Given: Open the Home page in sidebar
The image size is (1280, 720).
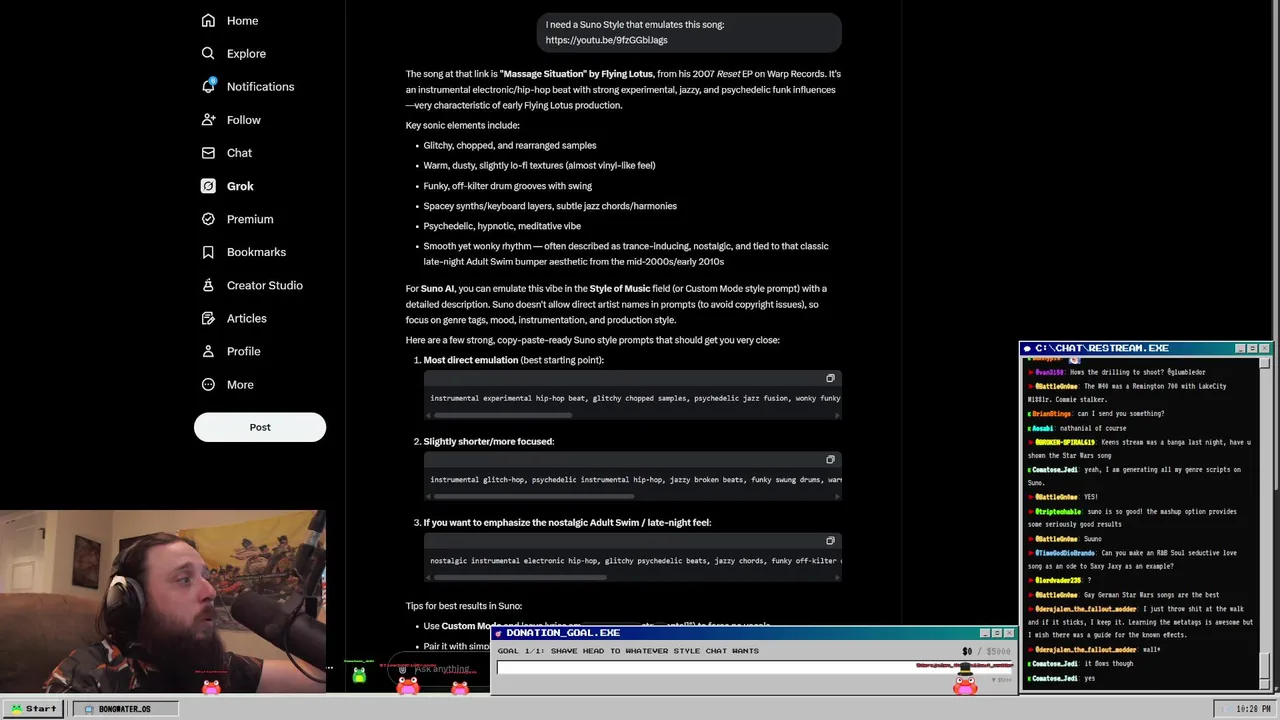Looking at the screenshot, I should pyautogui.click(x=230, y=20).
